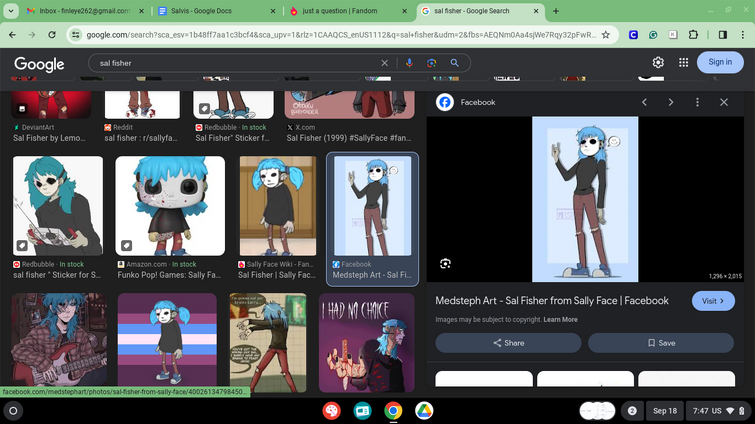The image size is (755, 424).
Task: Go back to the previous page
Action: (x=13, y=35)
